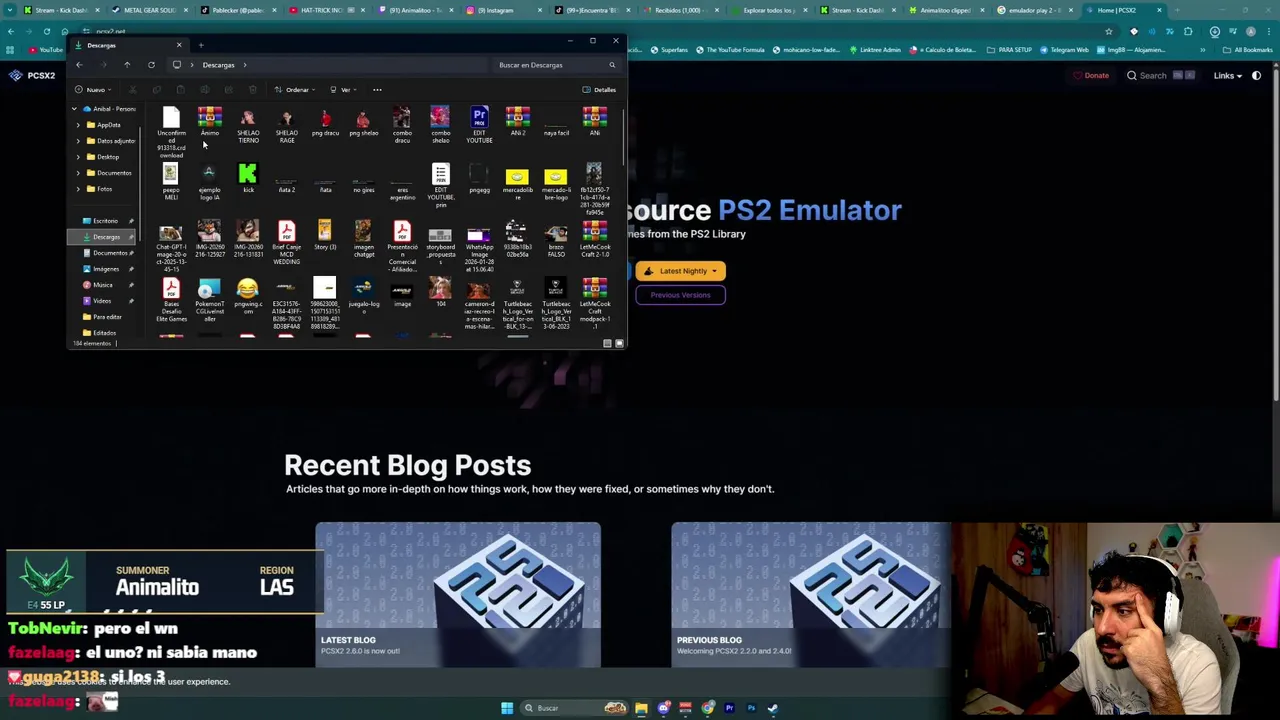Open File Explorer from the taskbar

641,708
